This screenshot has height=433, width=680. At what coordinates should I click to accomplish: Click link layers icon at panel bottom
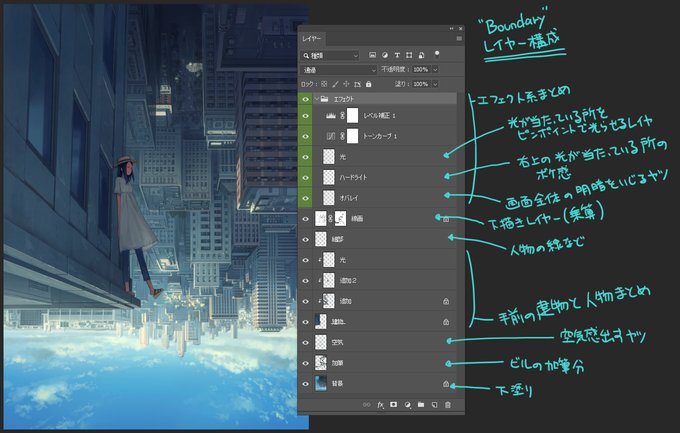(366, 405)
